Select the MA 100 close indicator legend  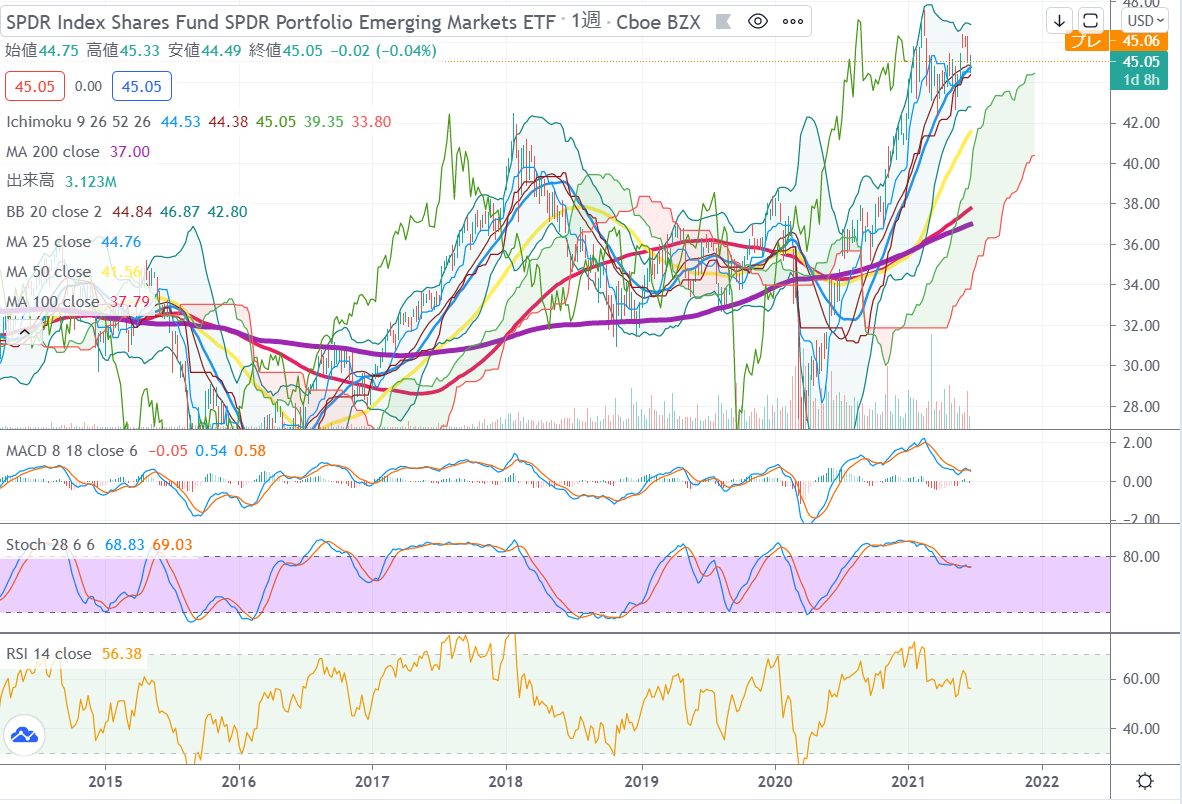53,302
